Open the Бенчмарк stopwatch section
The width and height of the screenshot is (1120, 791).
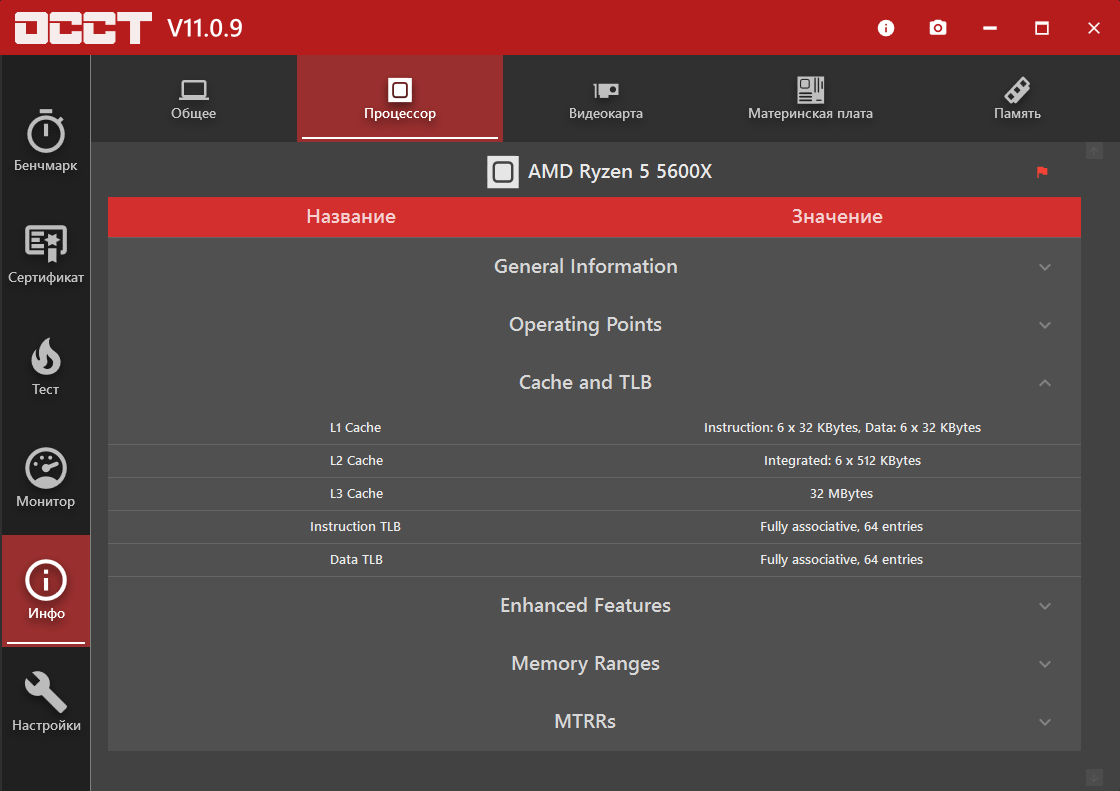45,142
